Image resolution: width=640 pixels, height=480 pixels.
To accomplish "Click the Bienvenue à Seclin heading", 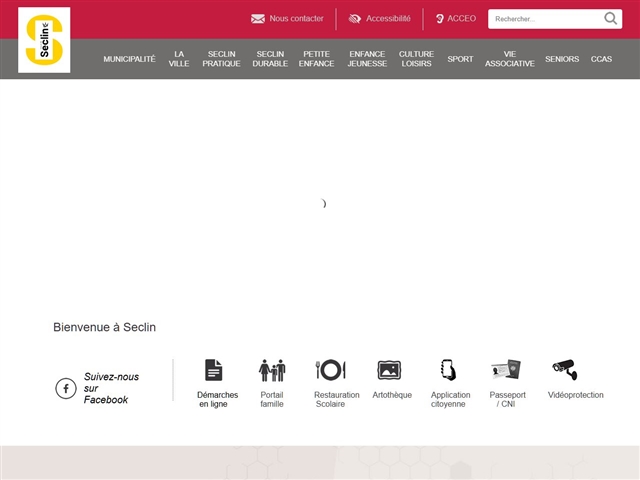I will click(x=104, y=327).
